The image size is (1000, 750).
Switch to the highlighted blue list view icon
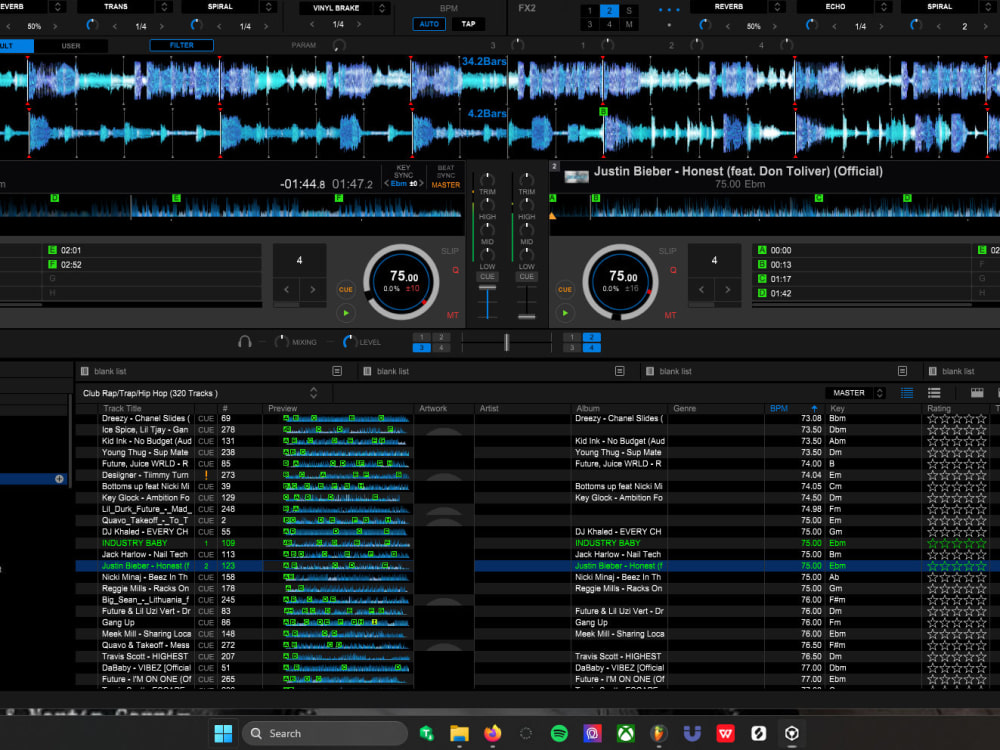(906, 393)
